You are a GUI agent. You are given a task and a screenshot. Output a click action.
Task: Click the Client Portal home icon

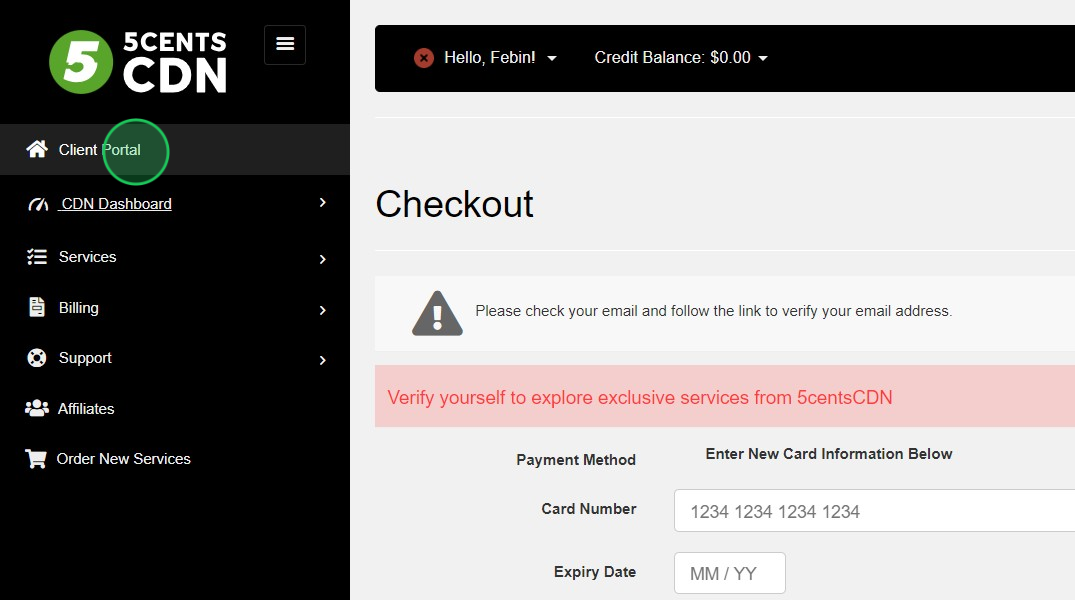pos(37,149)
